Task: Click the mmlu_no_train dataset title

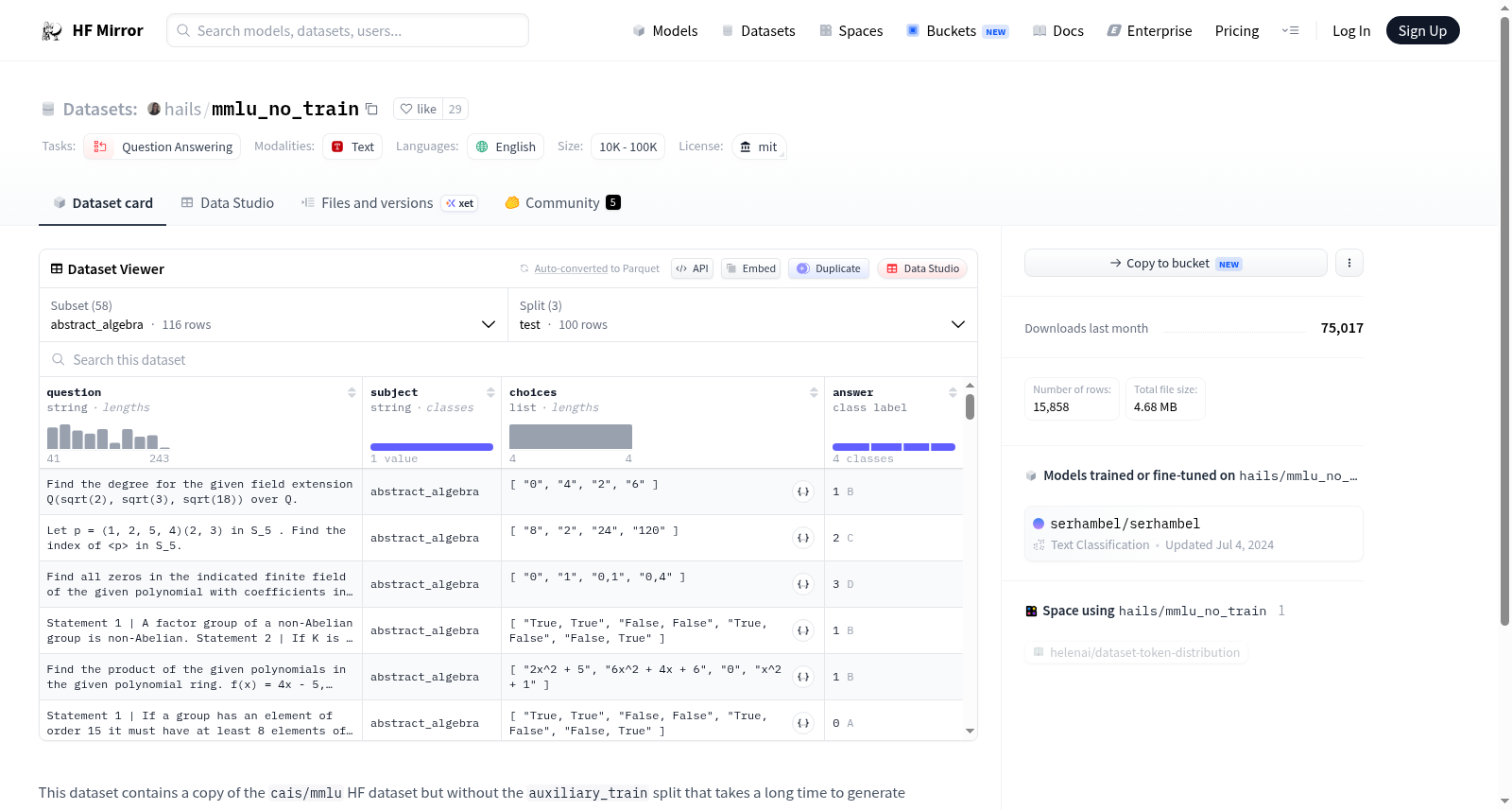Action: [x=285, y=109]
